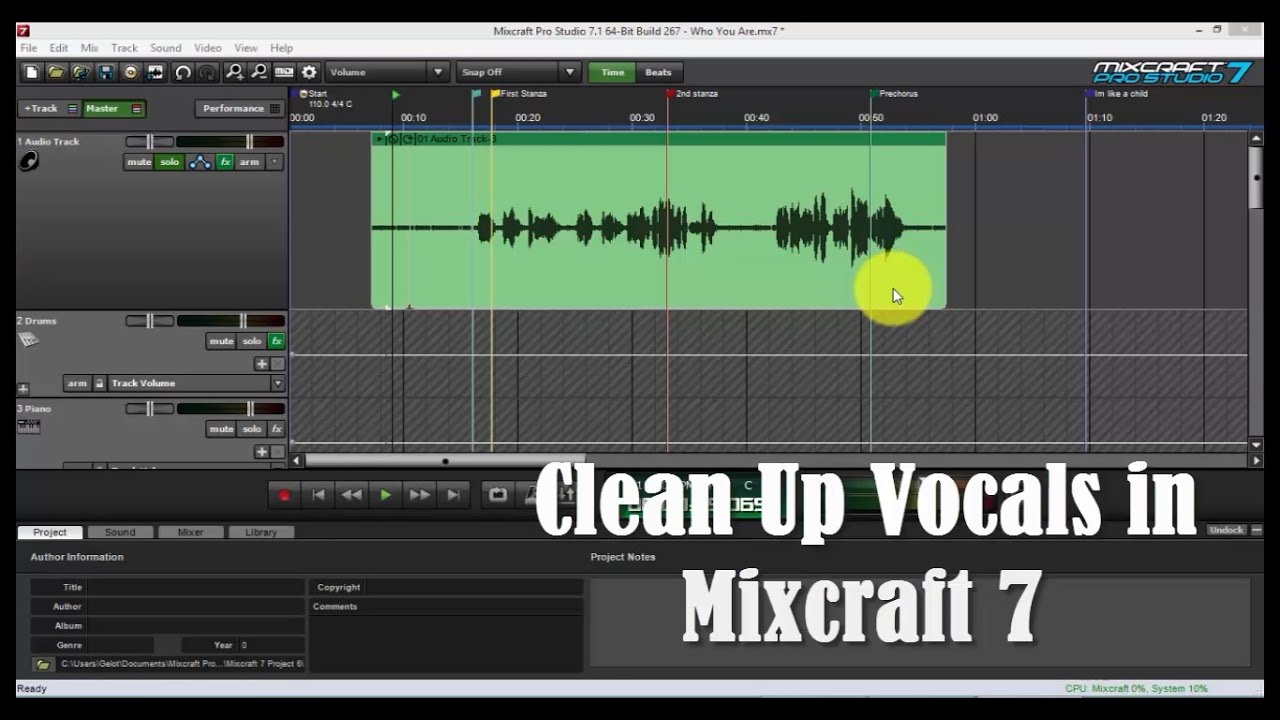Click rewind to start button
The image size is (1280, 720).
click(318, 495)
